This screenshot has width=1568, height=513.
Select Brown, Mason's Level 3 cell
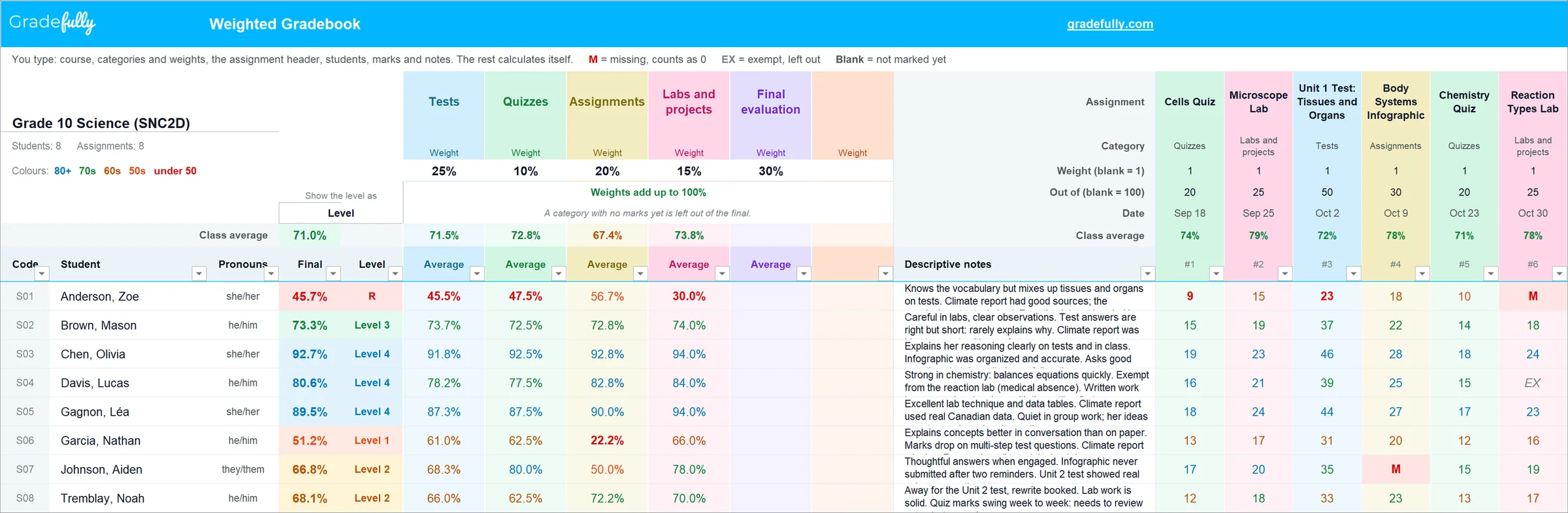tap(372, 325)
